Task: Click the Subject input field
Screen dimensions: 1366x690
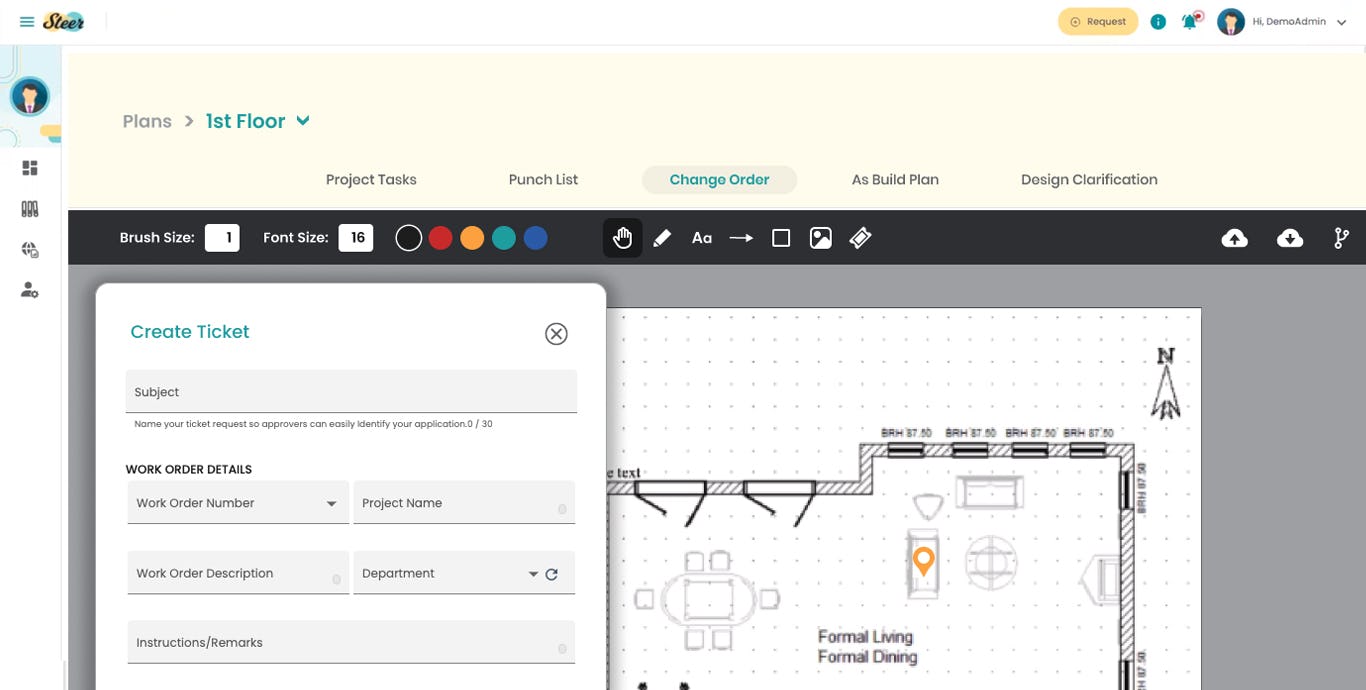Action: pyautogui.click(x=351, y=391)
